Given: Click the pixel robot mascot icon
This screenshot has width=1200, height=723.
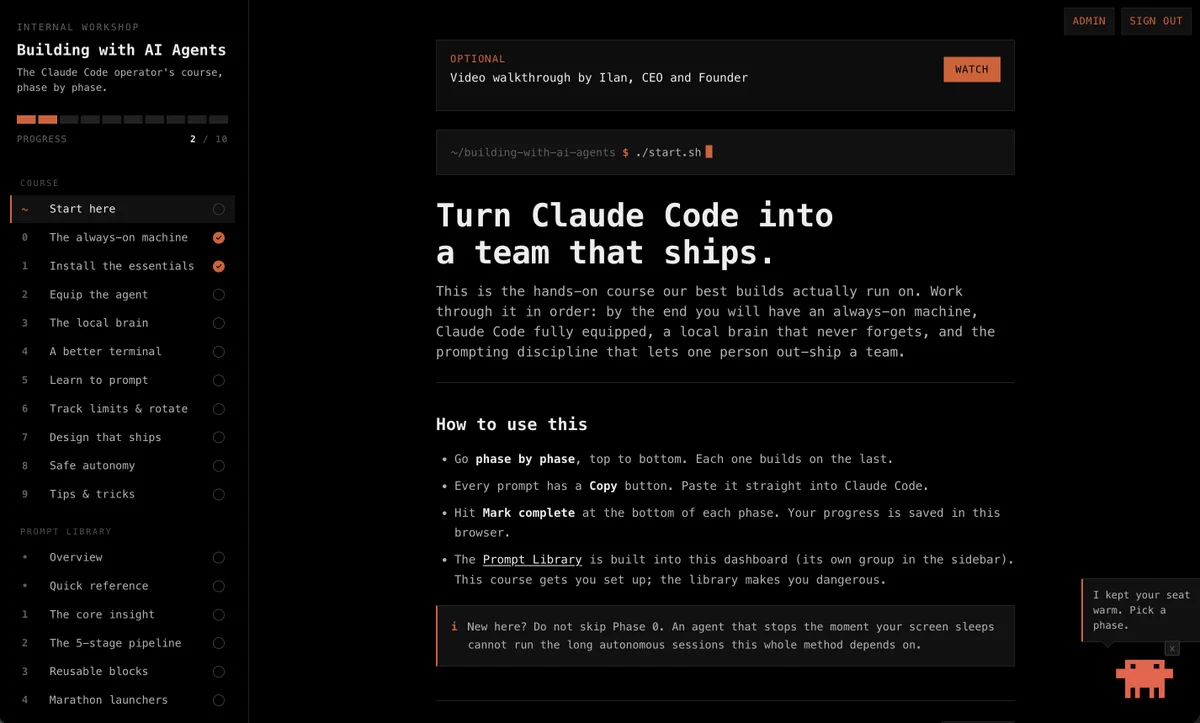Looking at the screenshot, I should click(x=1144, y=679).
